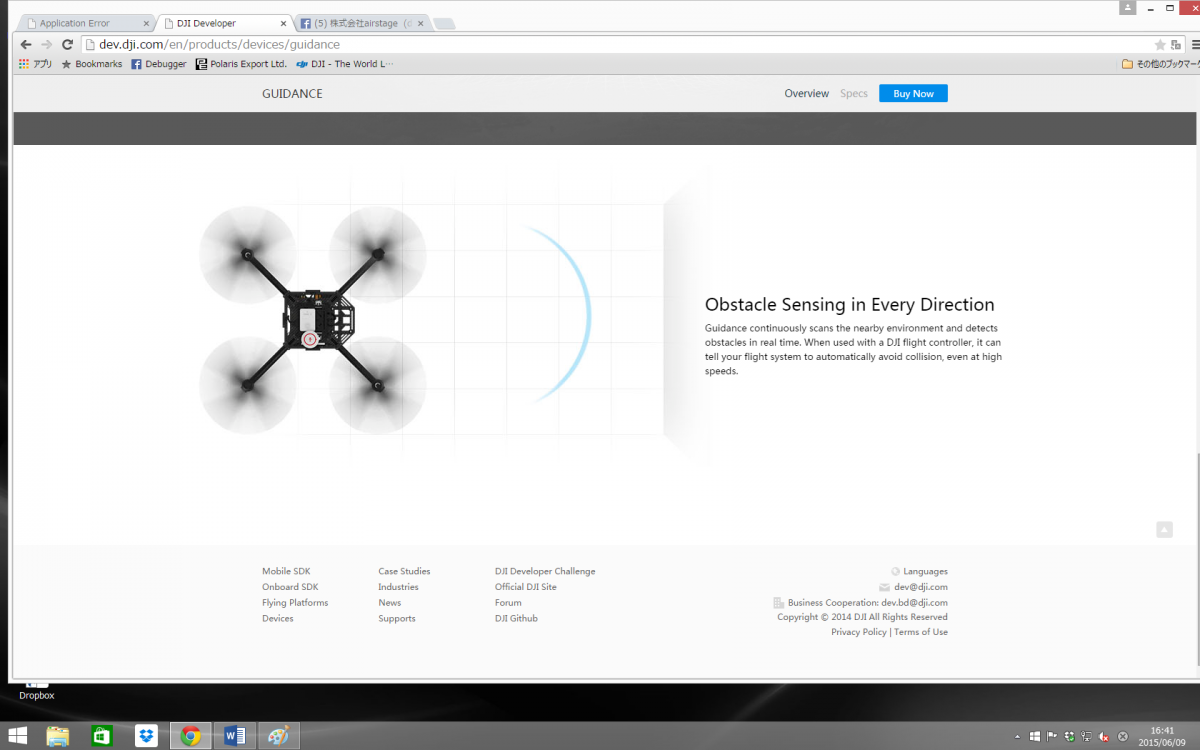Click the GUIDANCE page title

click(x=292, y=94)
